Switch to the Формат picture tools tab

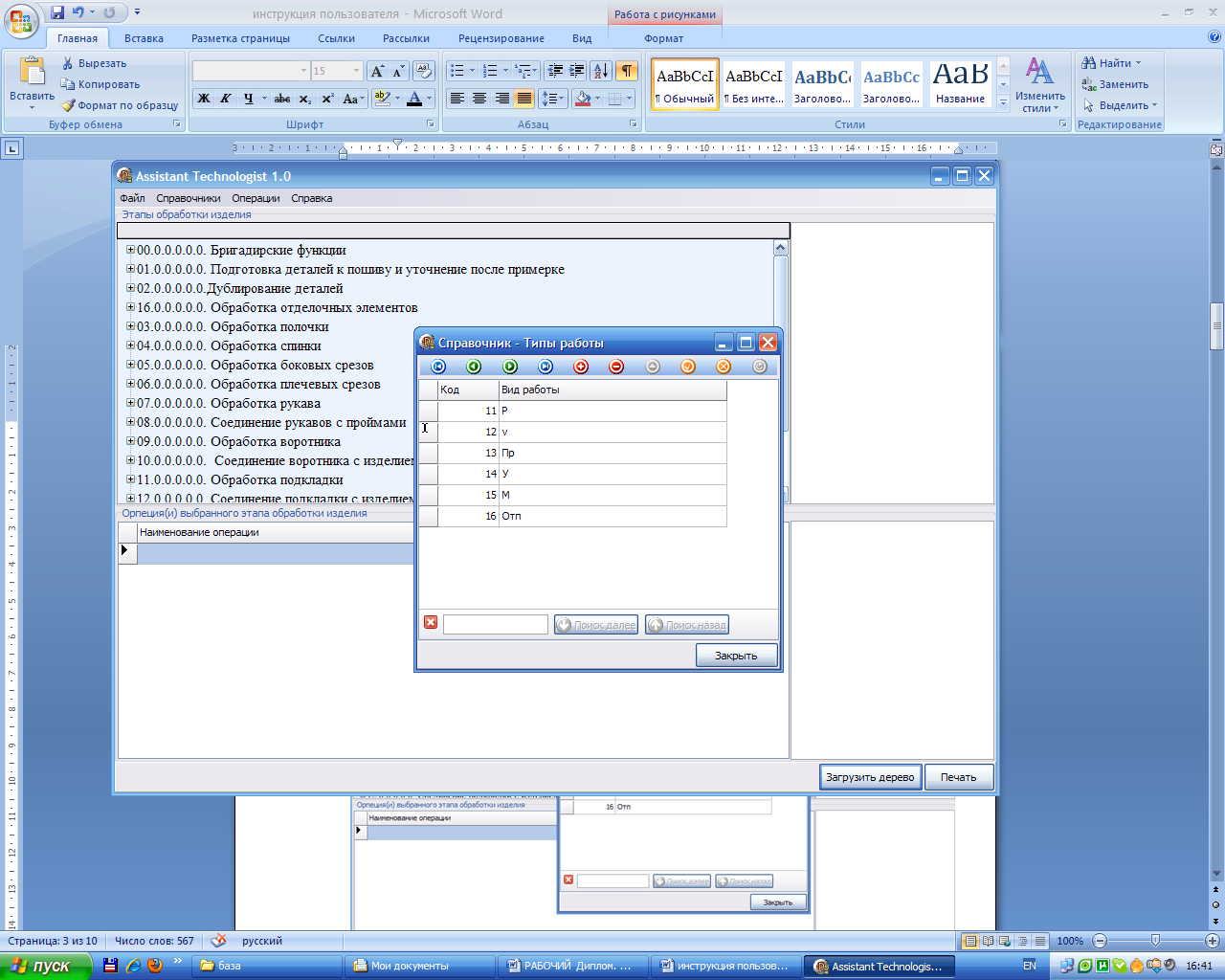[x=663, y=38]
